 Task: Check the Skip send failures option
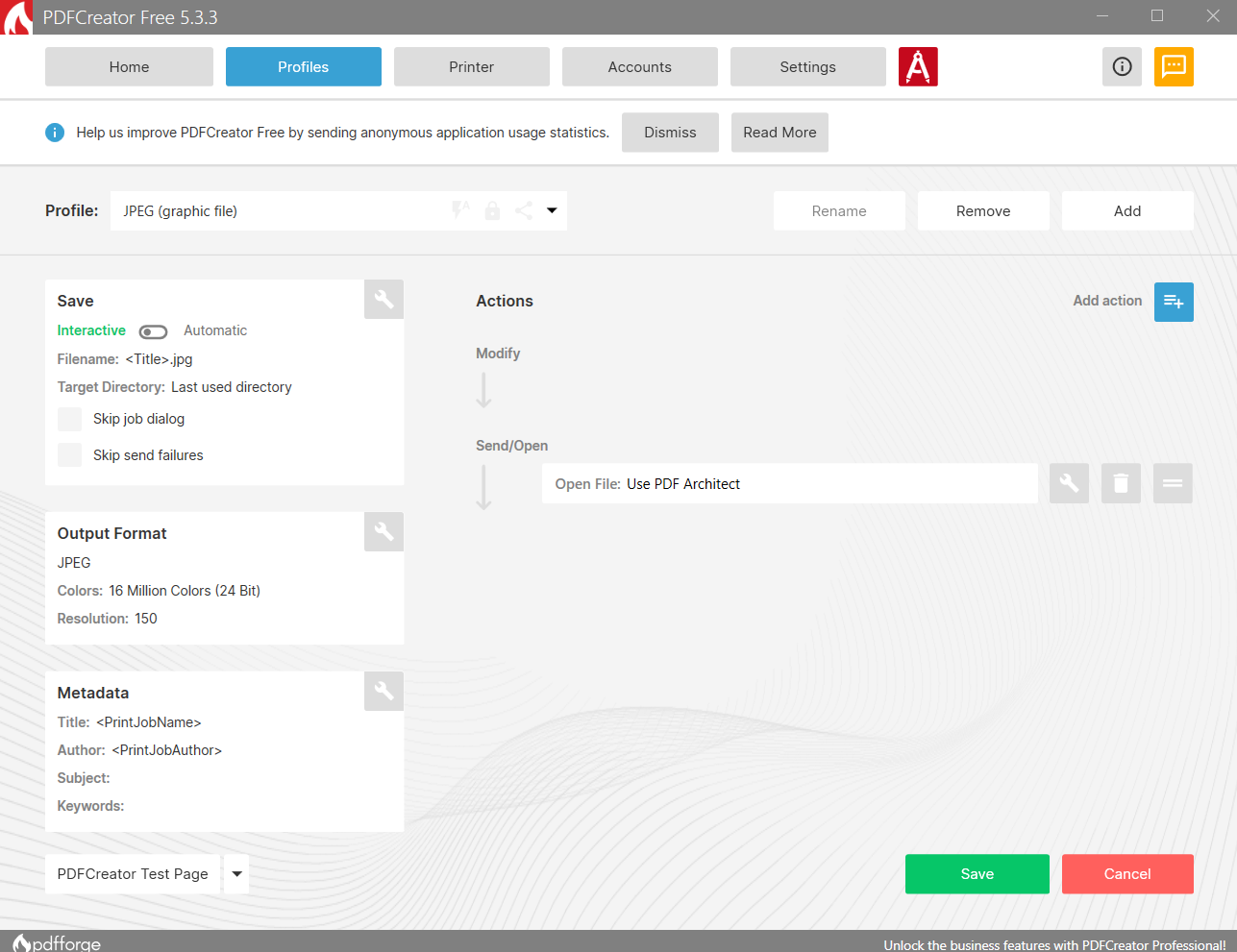(x=69, y=454)
